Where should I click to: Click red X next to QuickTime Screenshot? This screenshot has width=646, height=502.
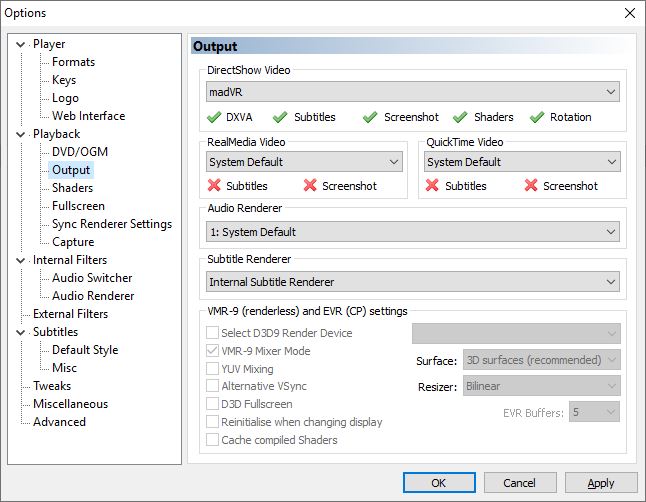[x=531, y=185]
